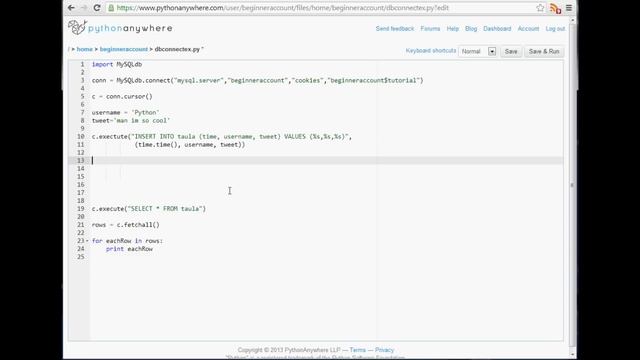Expand the Normal keybinding dropdown
640x360 pixels.
coord(477,51)
